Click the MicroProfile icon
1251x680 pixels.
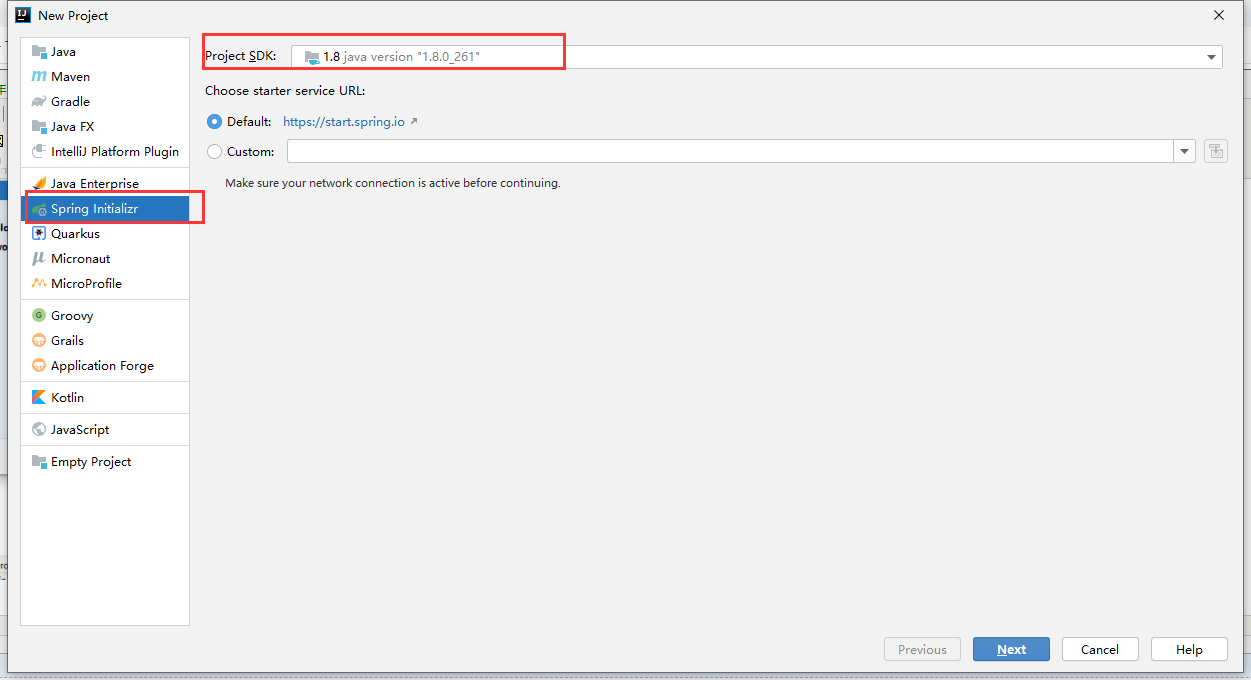(39, 284)
